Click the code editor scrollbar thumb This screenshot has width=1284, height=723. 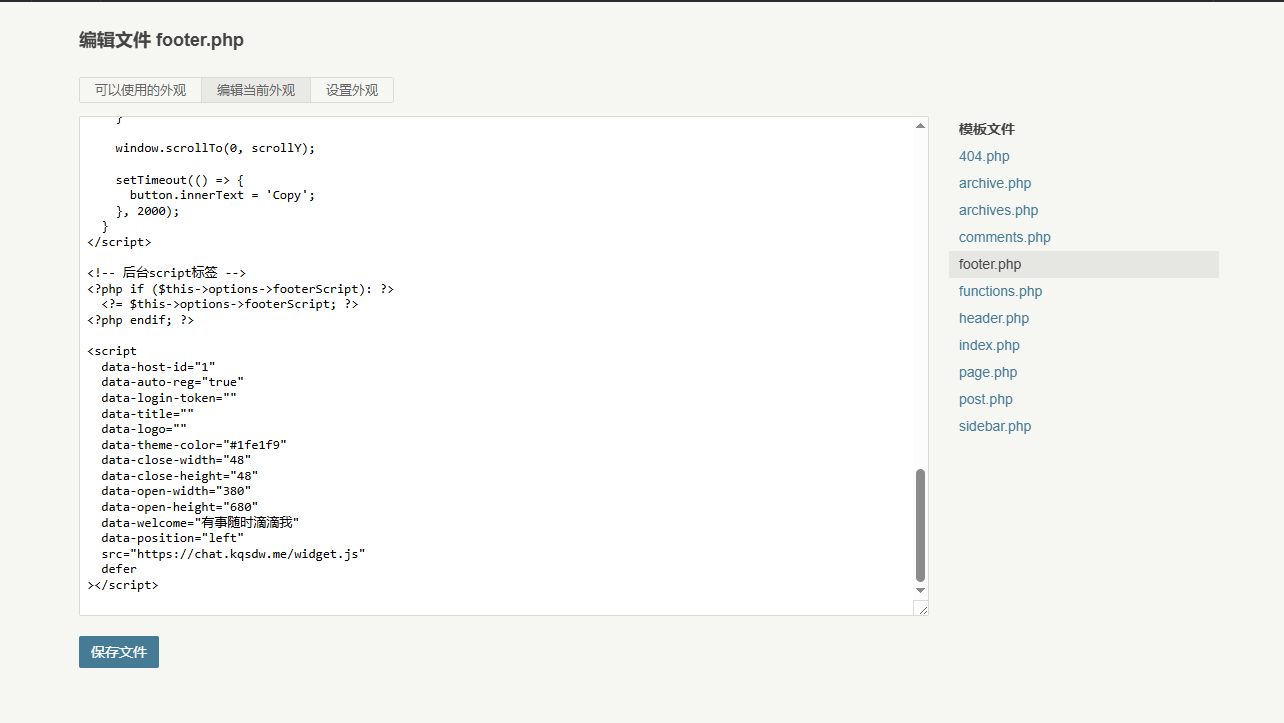coord(920,525)
